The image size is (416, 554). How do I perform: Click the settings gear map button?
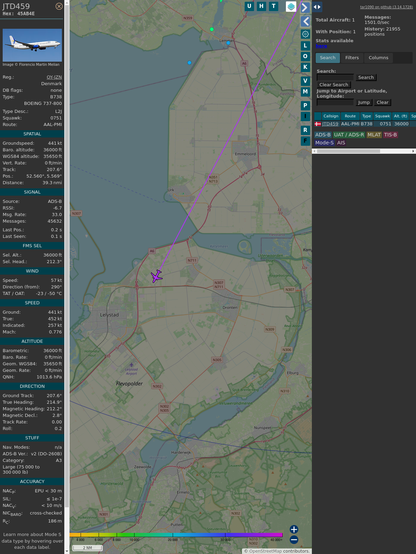[x=305, y=34]
